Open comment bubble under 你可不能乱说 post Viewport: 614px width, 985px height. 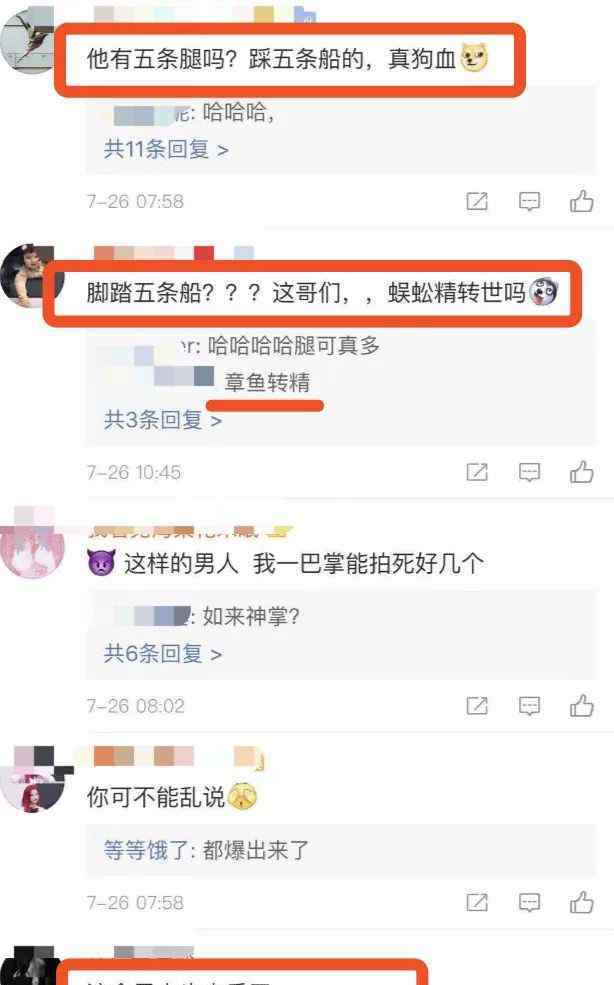point(529,903)
